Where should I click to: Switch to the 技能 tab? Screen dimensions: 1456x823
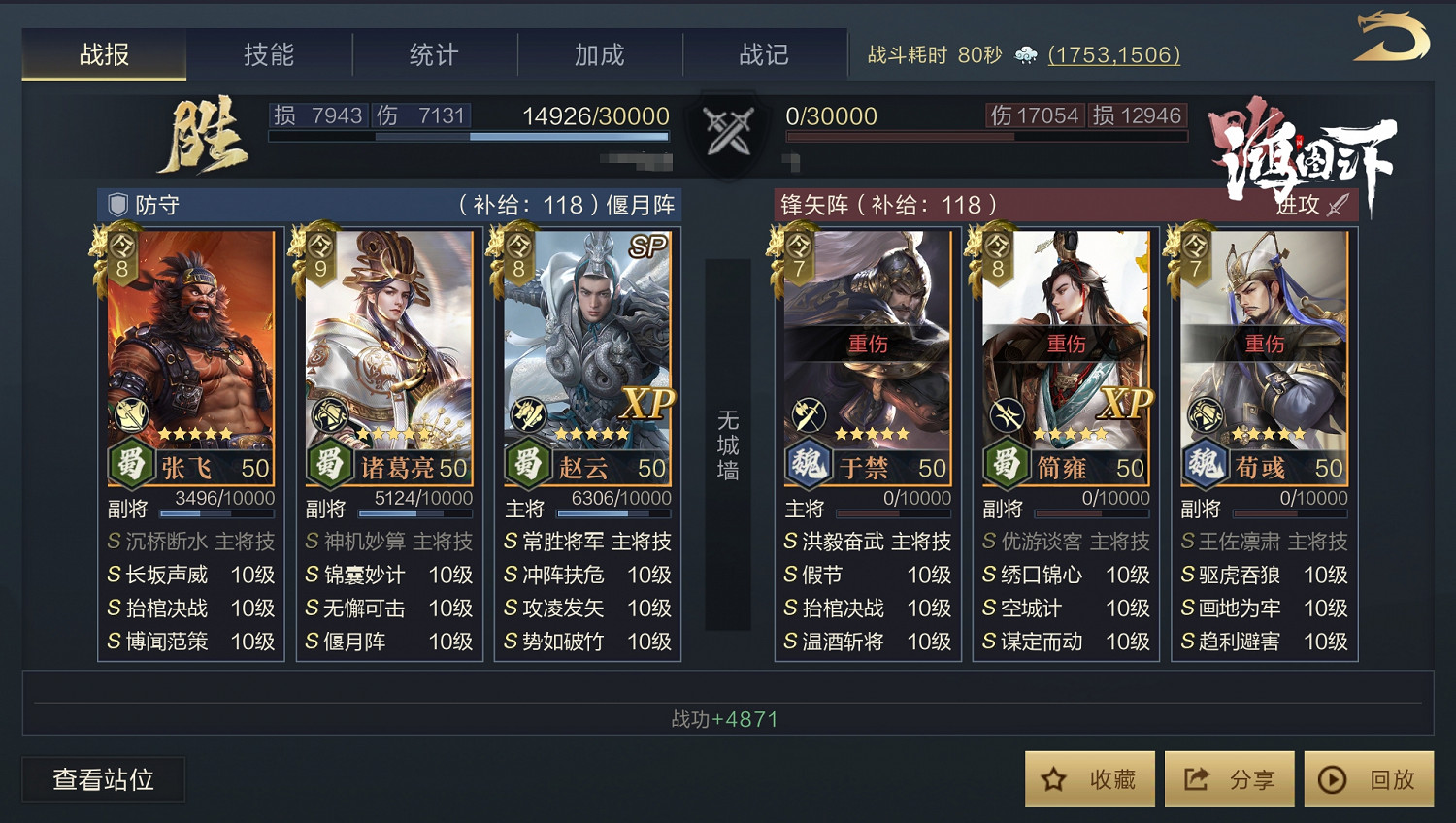269,54
